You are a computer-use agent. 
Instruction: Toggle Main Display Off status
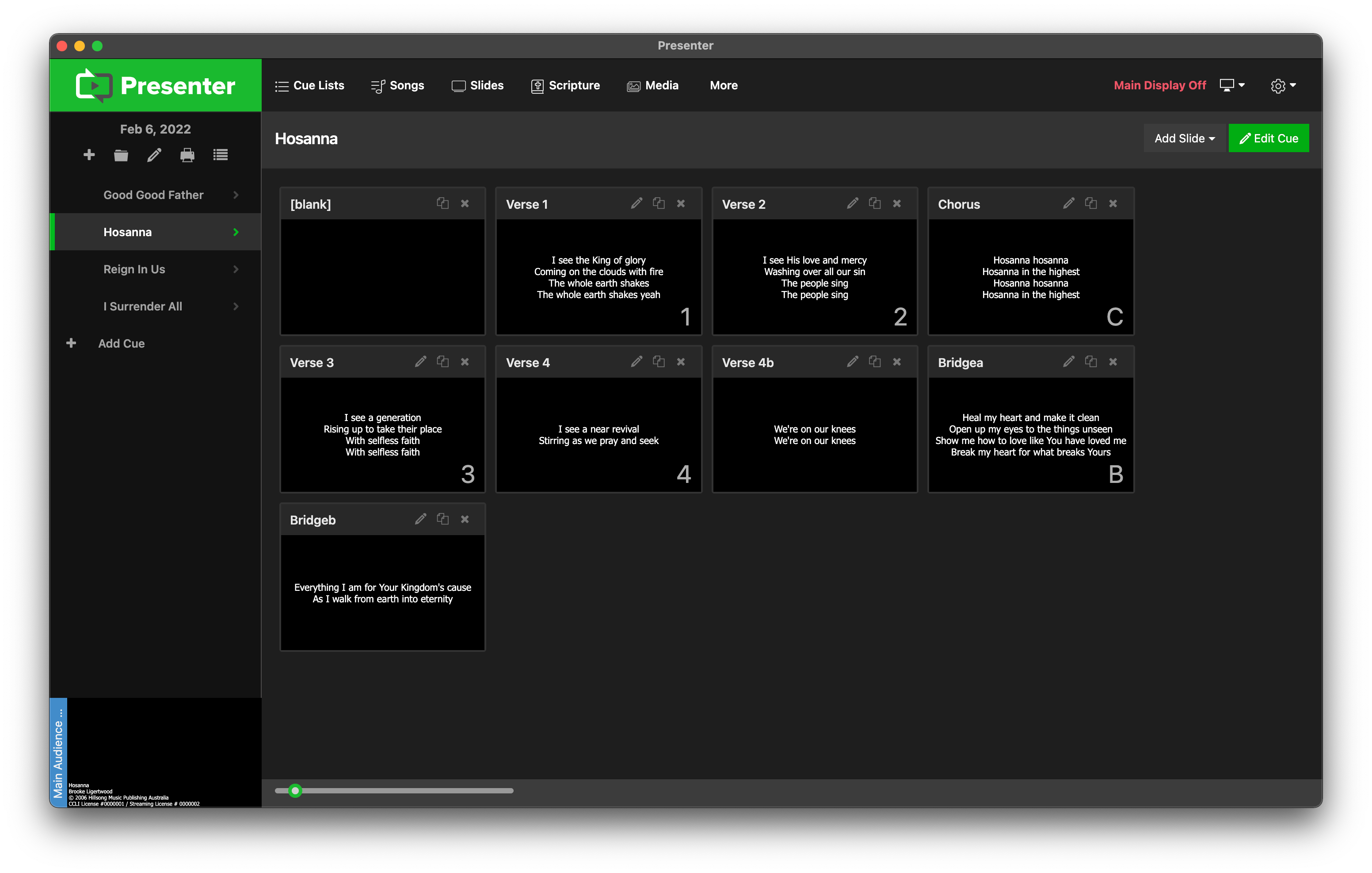point(1160,85)
